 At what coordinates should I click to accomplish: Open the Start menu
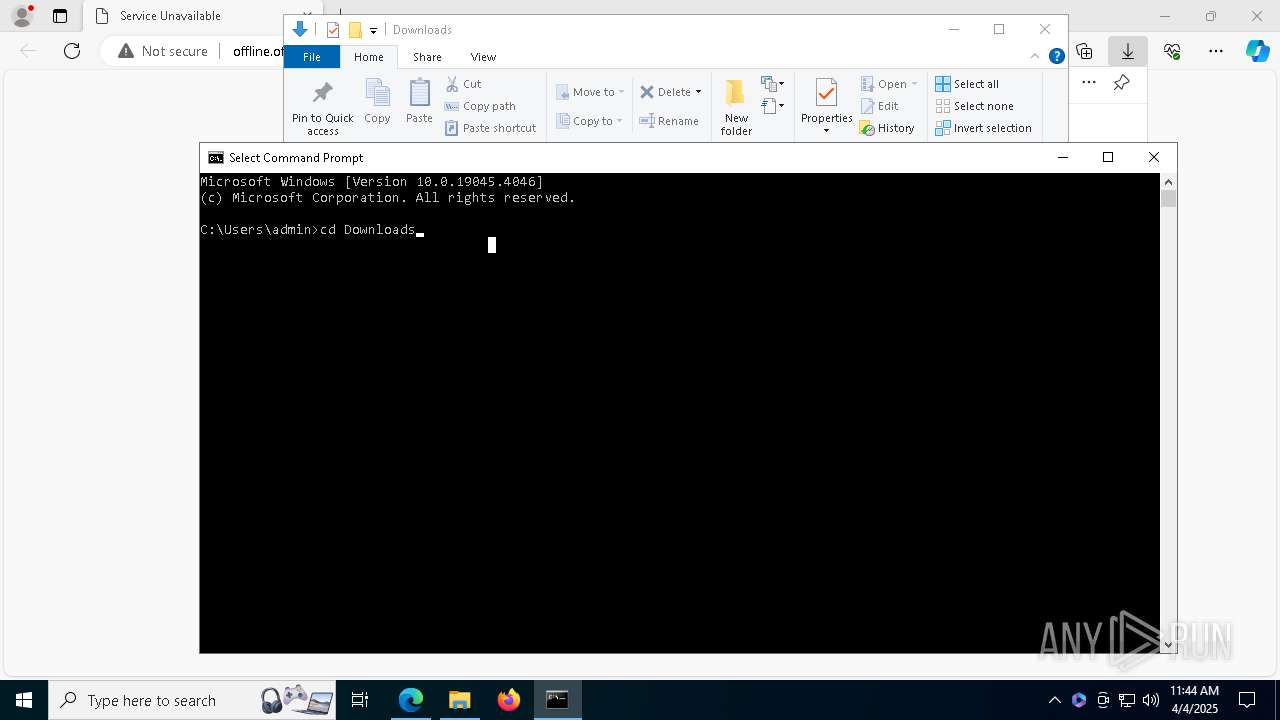[24, 700]
